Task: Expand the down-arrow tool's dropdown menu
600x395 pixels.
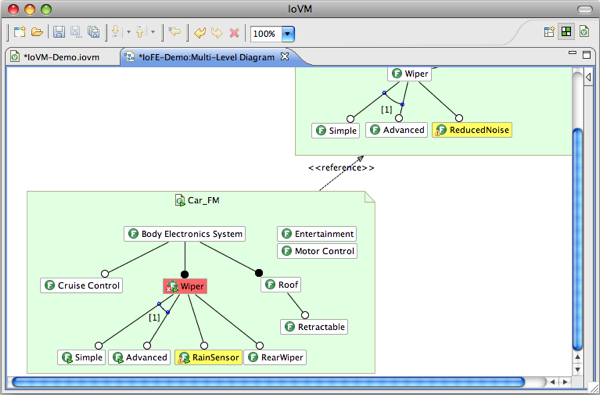Action: [129, 32]
